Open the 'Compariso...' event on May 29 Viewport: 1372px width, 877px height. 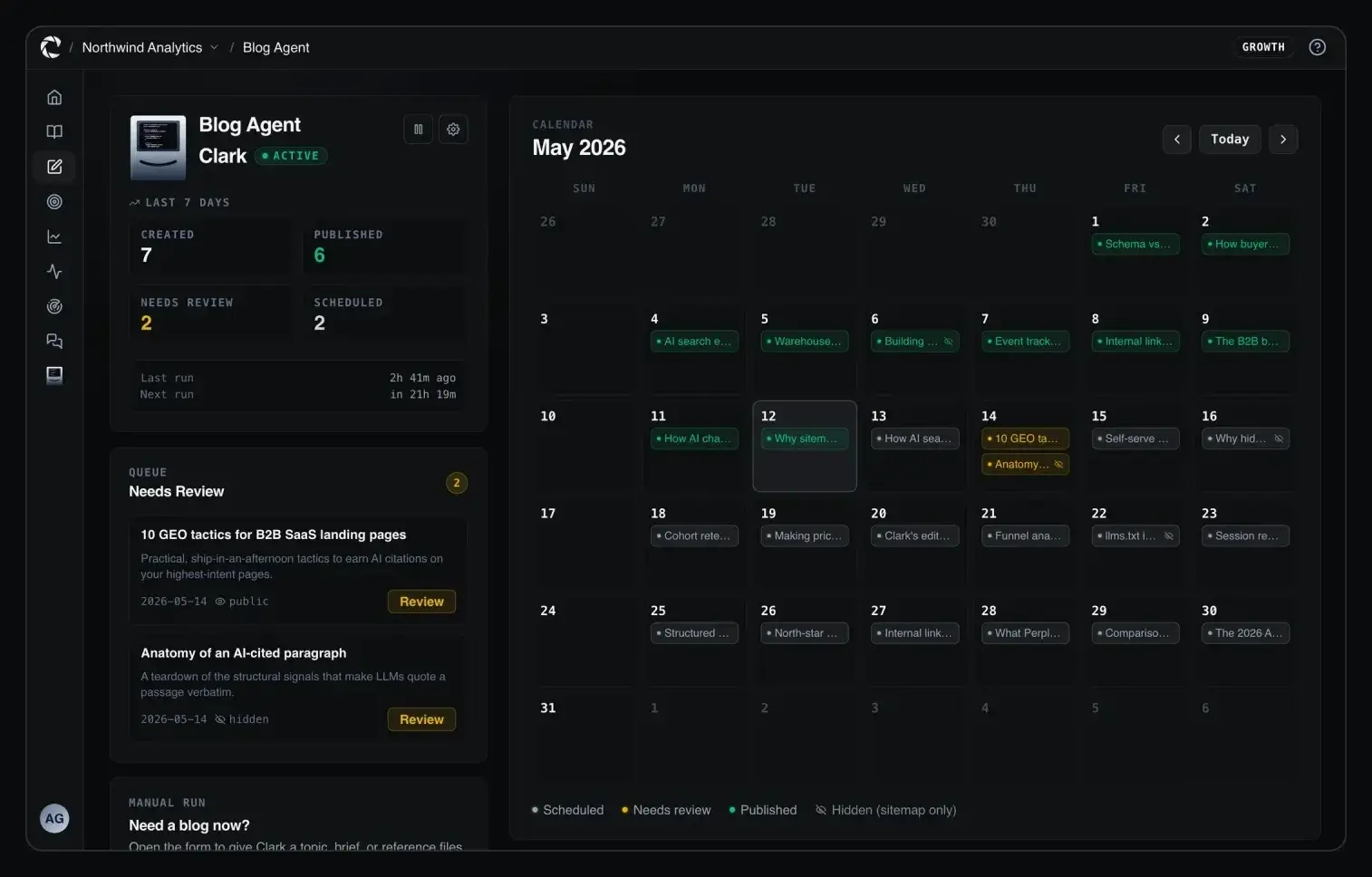(x=1135, y=633)
